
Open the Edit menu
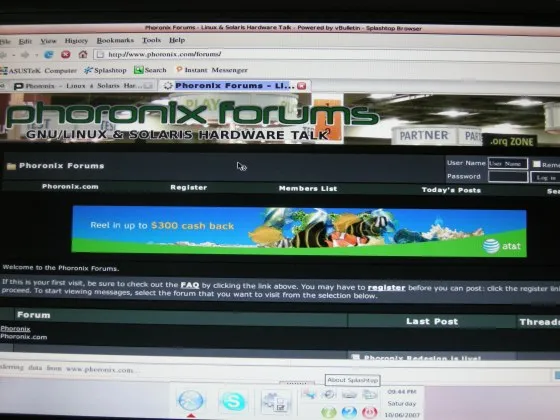point(25,41)
